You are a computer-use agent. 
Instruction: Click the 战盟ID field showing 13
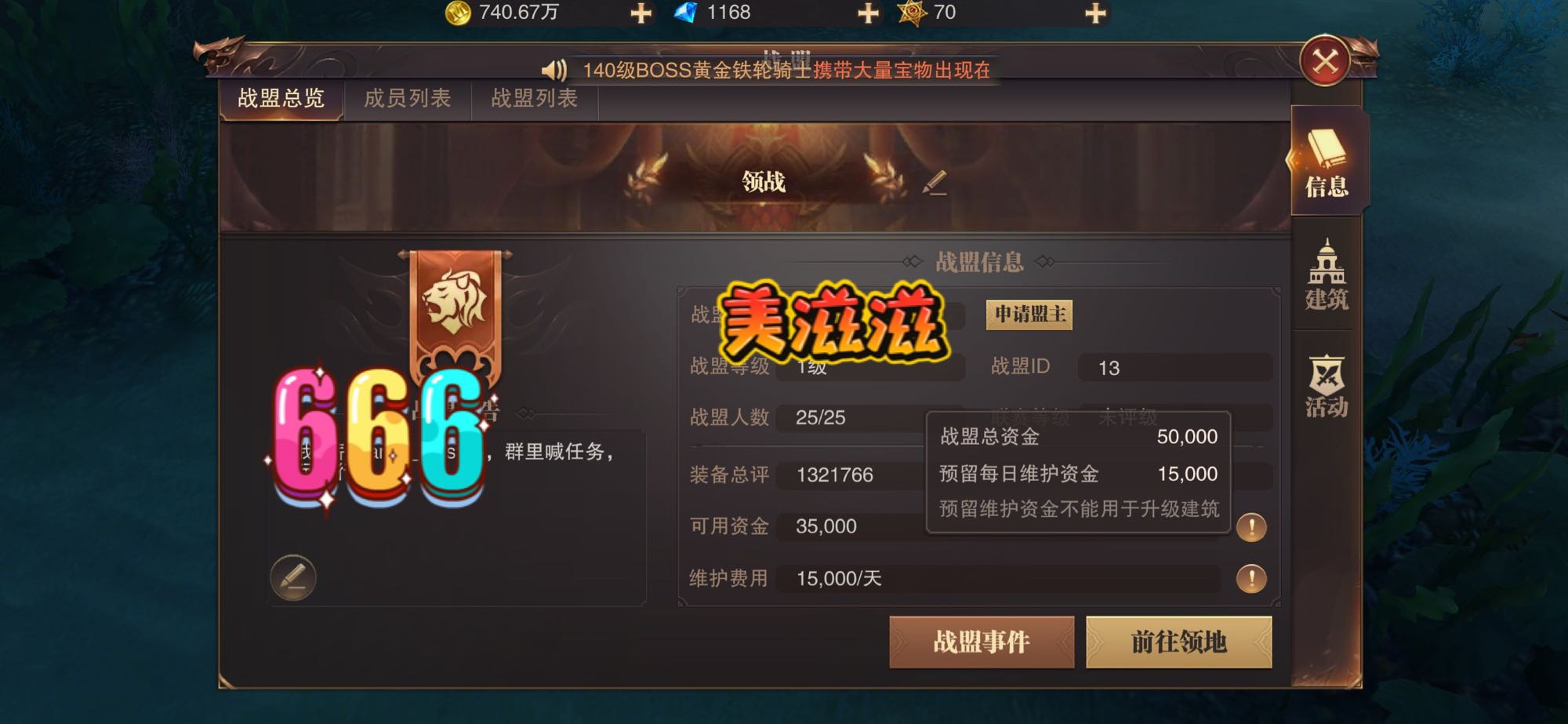1174,367
